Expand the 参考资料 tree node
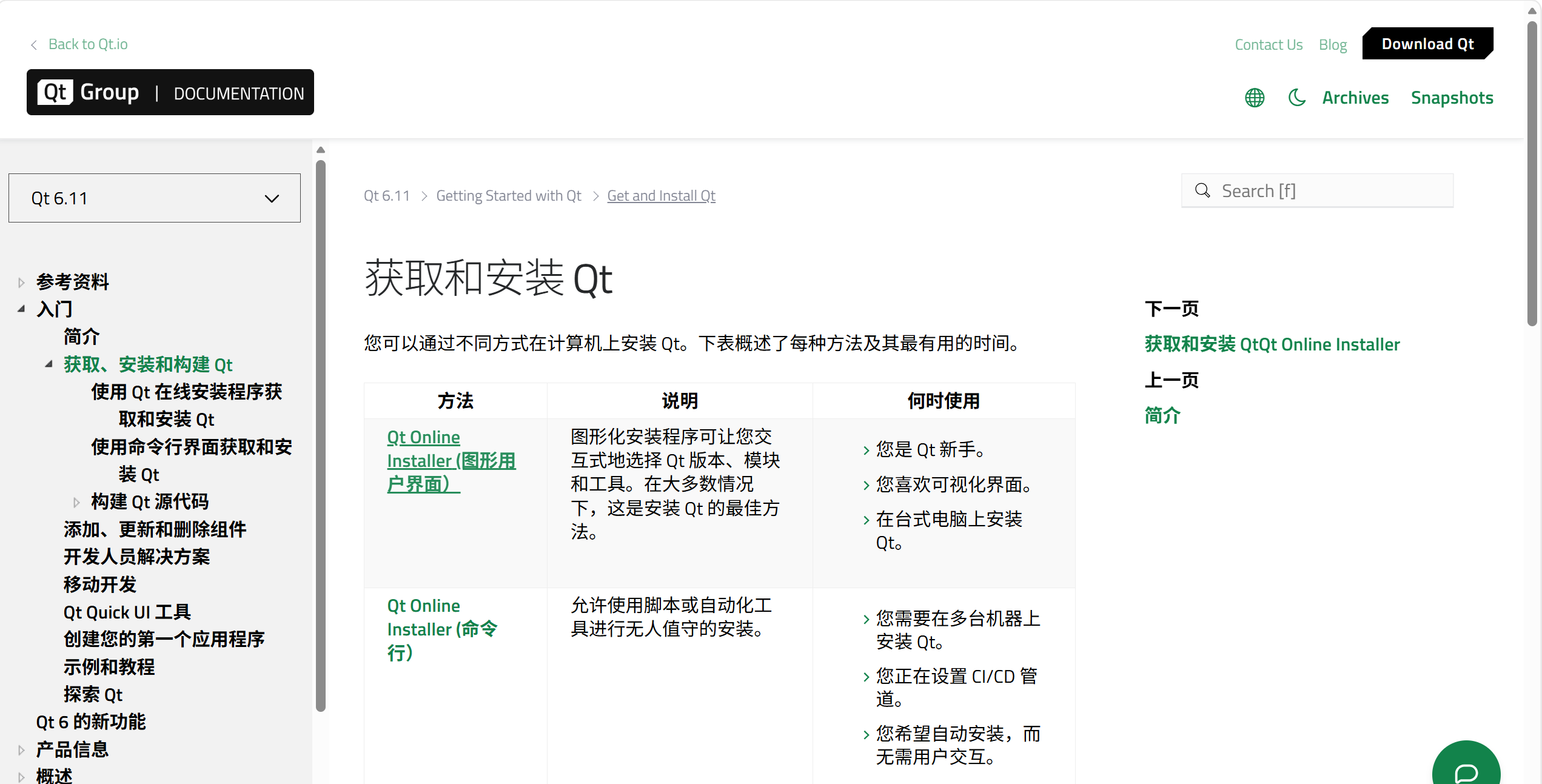 click(21, 283)
